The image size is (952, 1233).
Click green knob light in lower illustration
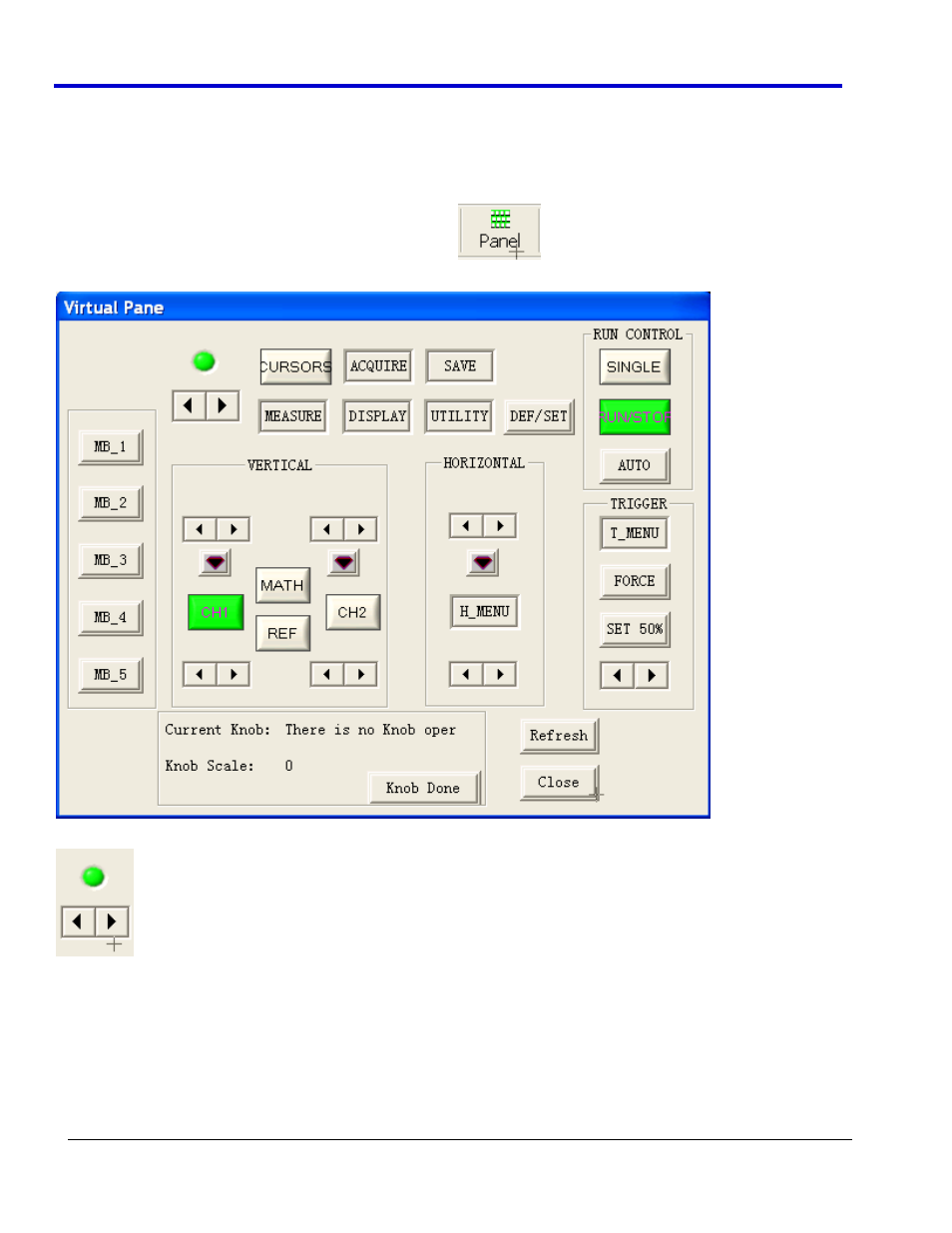click(94, 877)
